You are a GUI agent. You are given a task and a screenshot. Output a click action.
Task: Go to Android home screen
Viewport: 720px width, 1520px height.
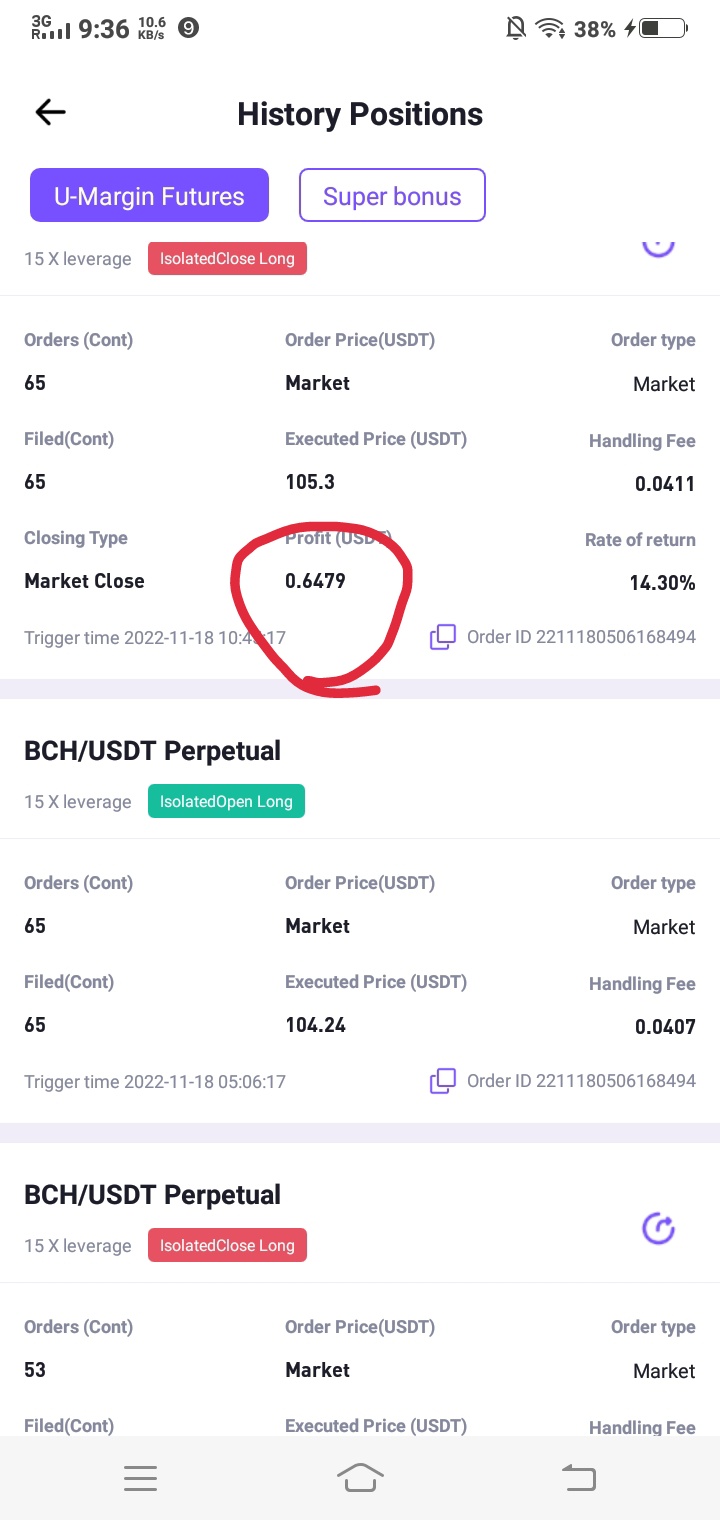360,1477
